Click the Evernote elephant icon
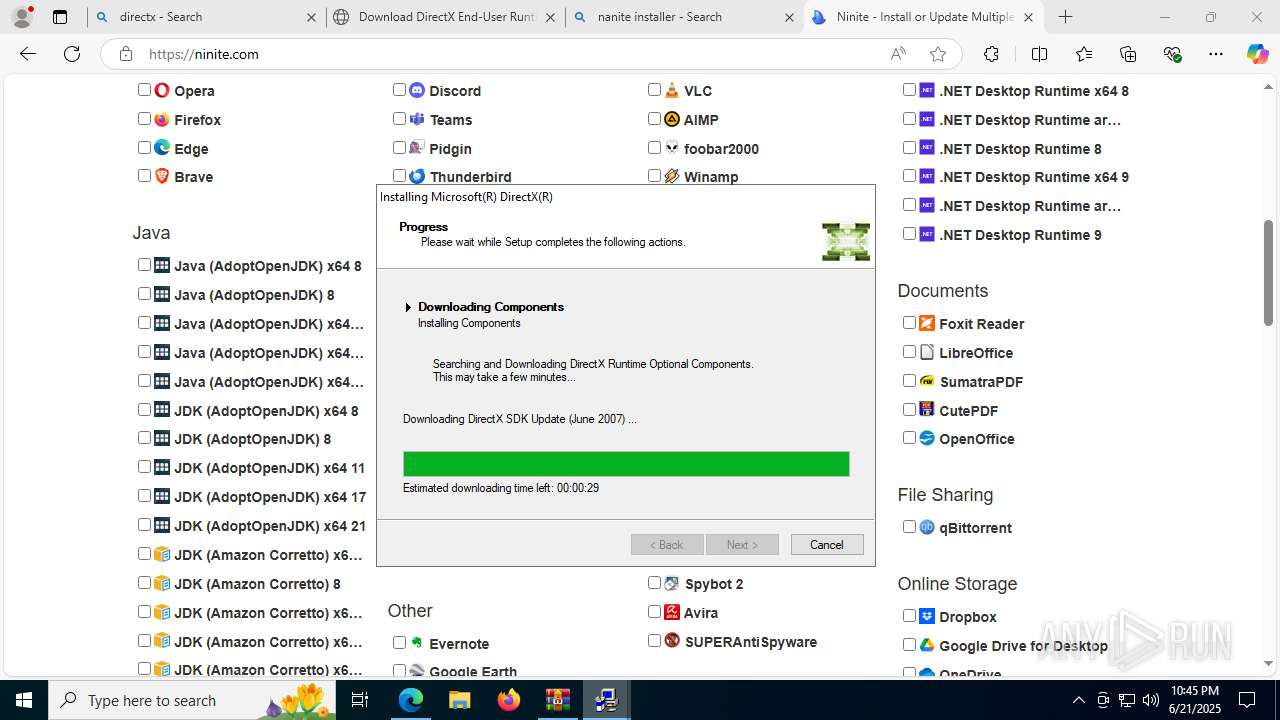The height and width of the screenshot is (720, 1280). tap(417, 643)
